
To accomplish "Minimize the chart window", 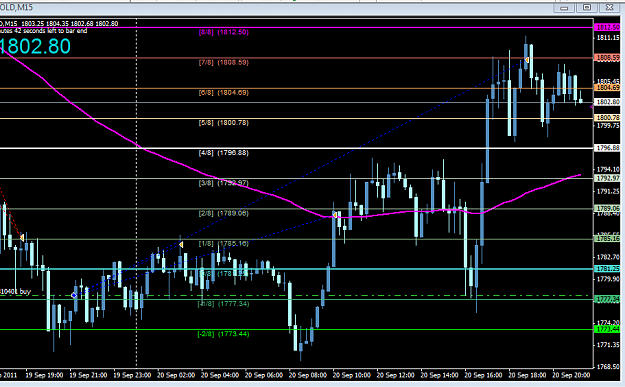I will pos(564,8).
